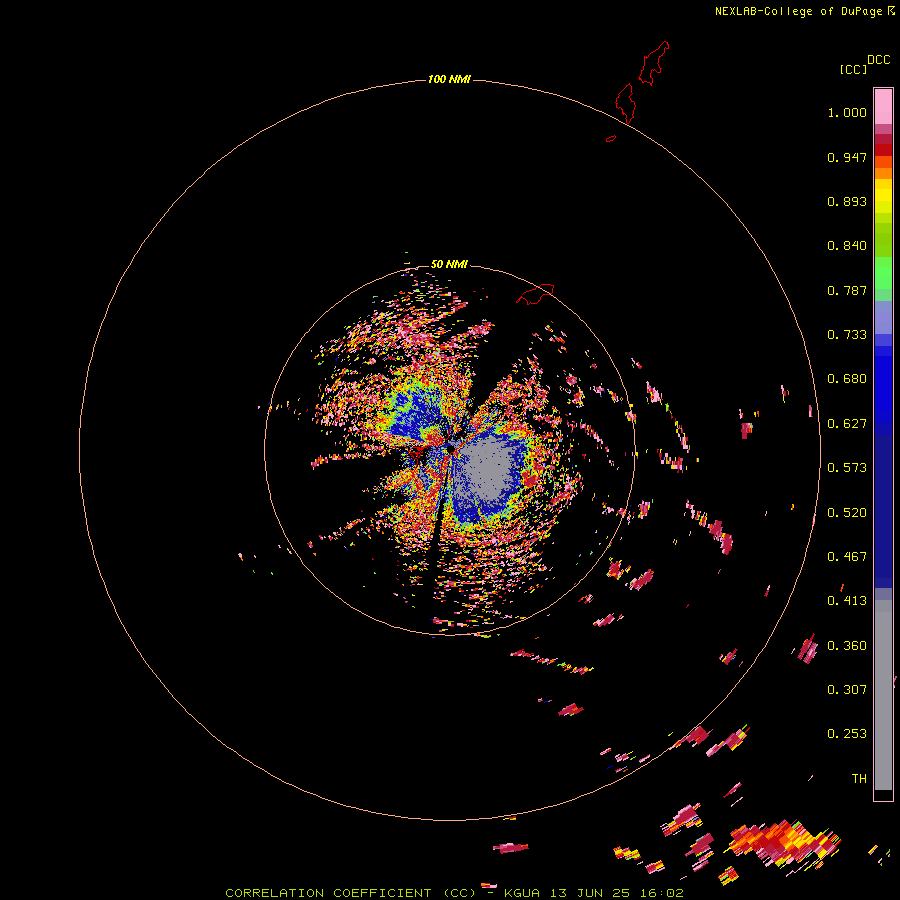Click the black radar site dot at center
Viewport: 900px width, 900px height.
click(x=450, y=448)
